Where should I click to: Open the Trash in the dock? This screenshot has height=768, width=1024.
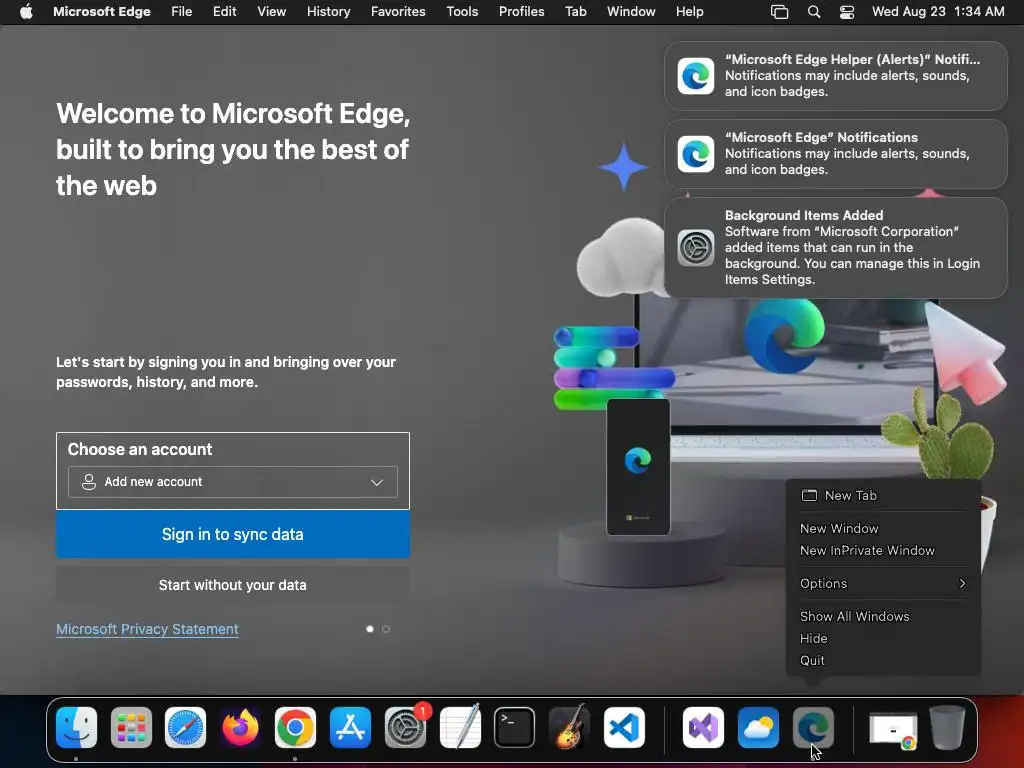point(947,727)
